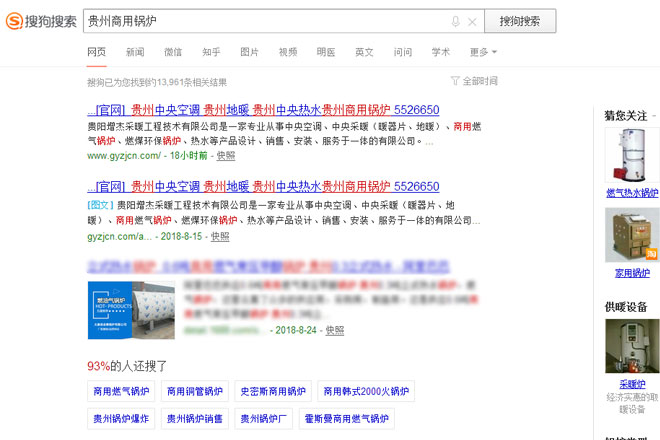Open 快照 next to 2018-8-24
Image resolution: width=660 pixels, height=440 pixels.
pos(335,331)
